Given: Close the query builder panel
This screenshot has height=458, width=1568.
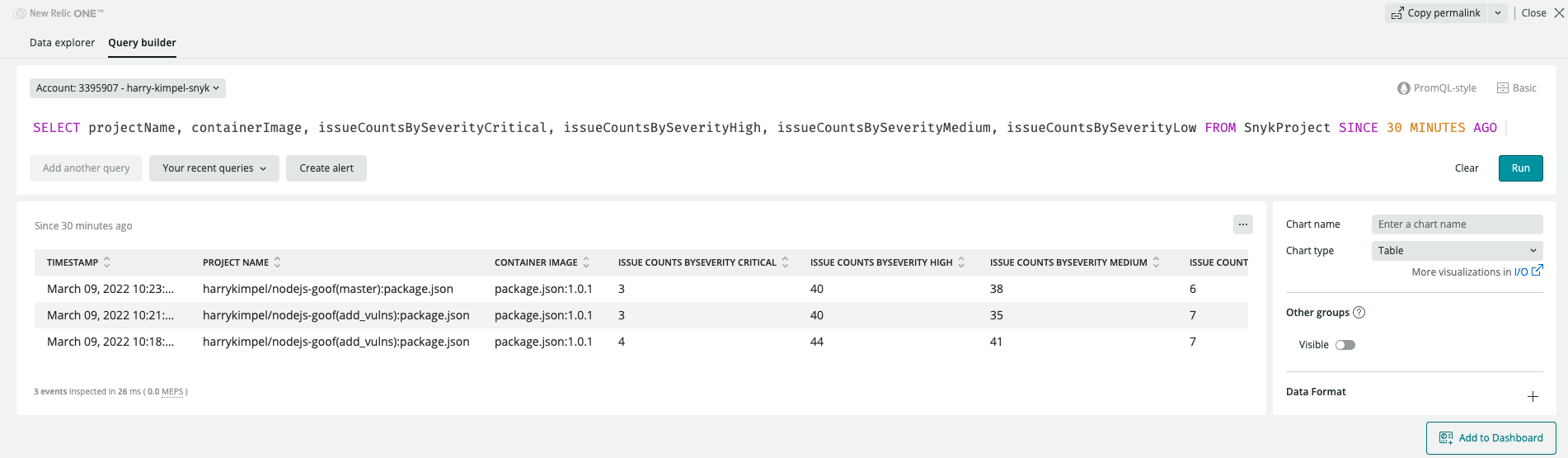Looking at the screenshot, I should click(x=1542, y=13).
